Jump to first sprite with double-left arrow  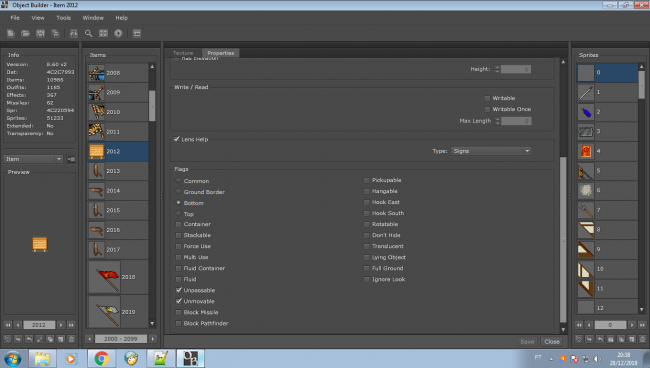pyautogui.click(x=579, y=325)
